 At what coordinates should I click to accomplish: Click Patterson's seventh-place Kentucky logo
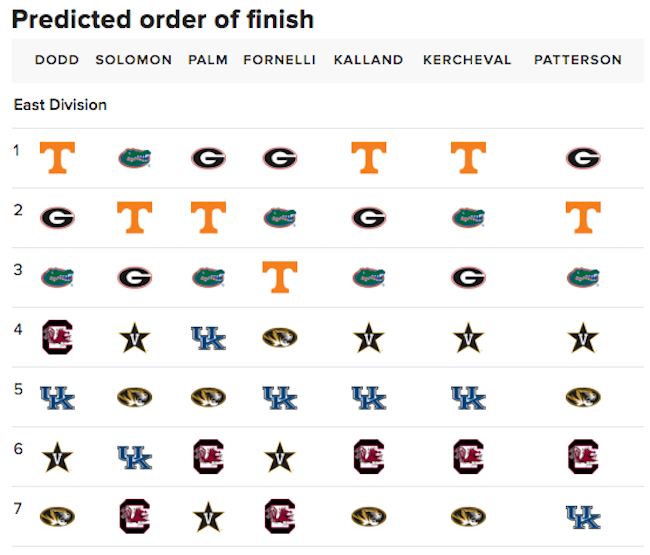583,517
